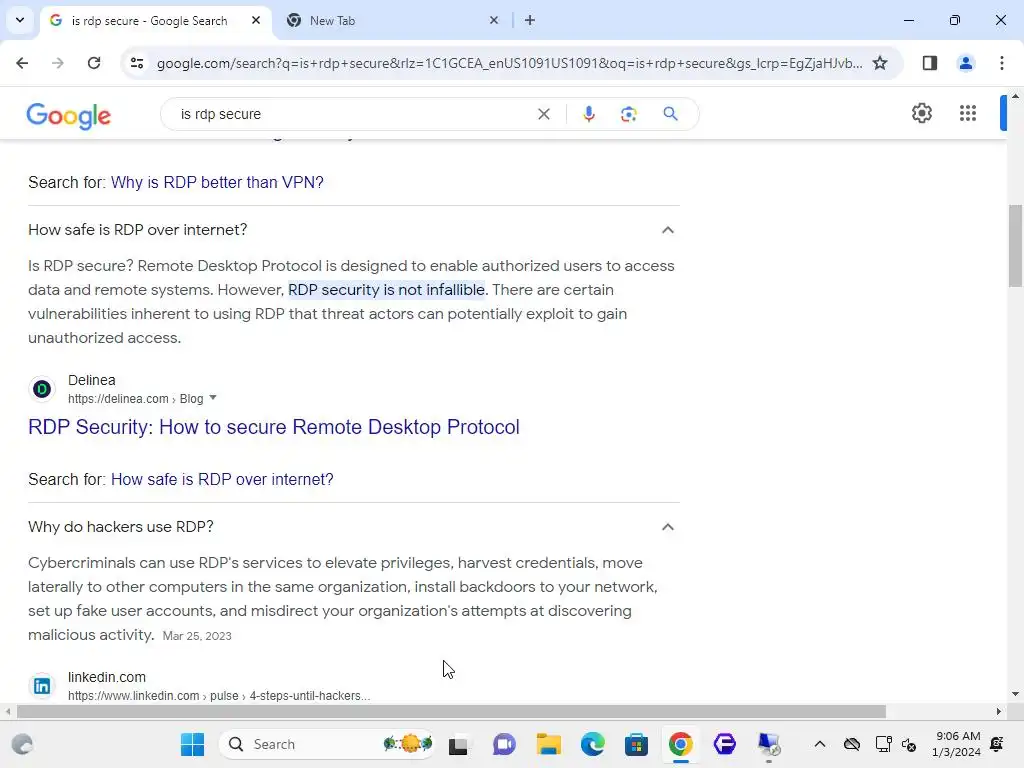Open the Teams chat taskbar icon
Screen dimensions: 1024x768
coord(504,744)
